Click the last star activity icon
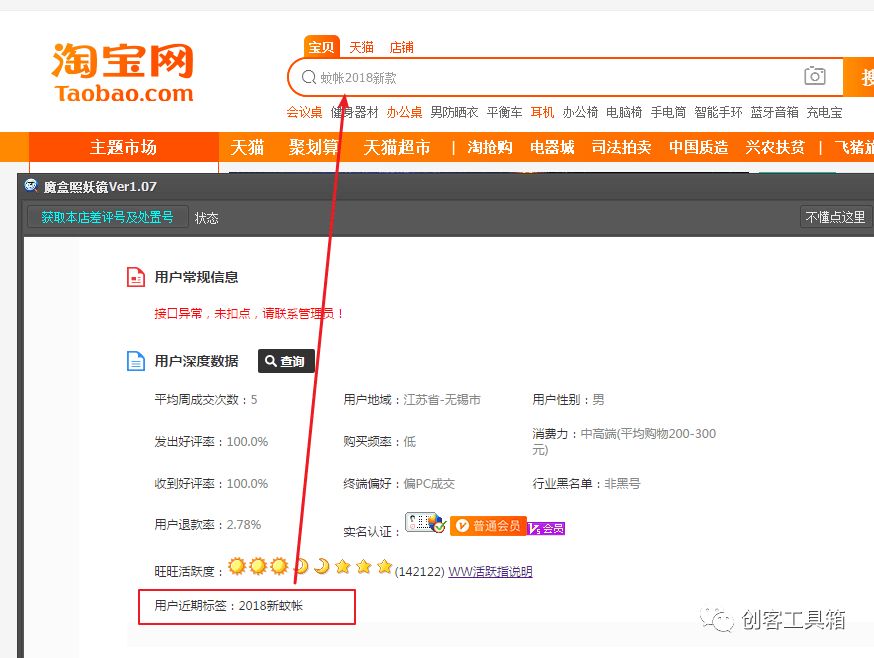The height and width of the screenshot is (658, 874). coord(384,566)
